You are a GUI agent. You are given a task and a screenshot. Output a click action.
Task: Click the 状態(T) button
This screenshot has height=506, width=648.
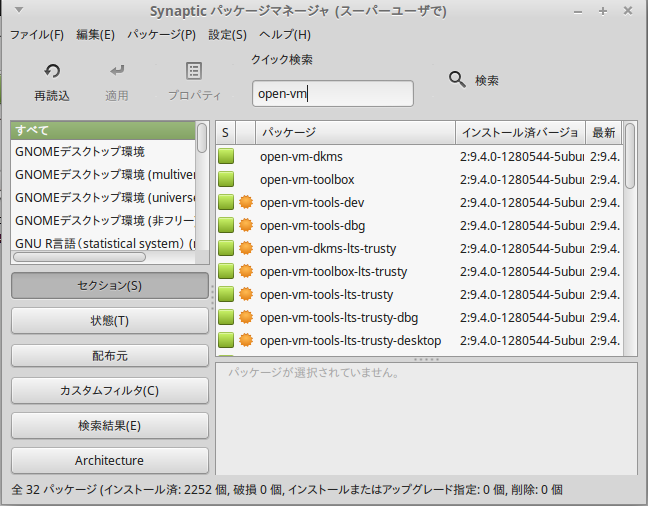tap(110, 320)
